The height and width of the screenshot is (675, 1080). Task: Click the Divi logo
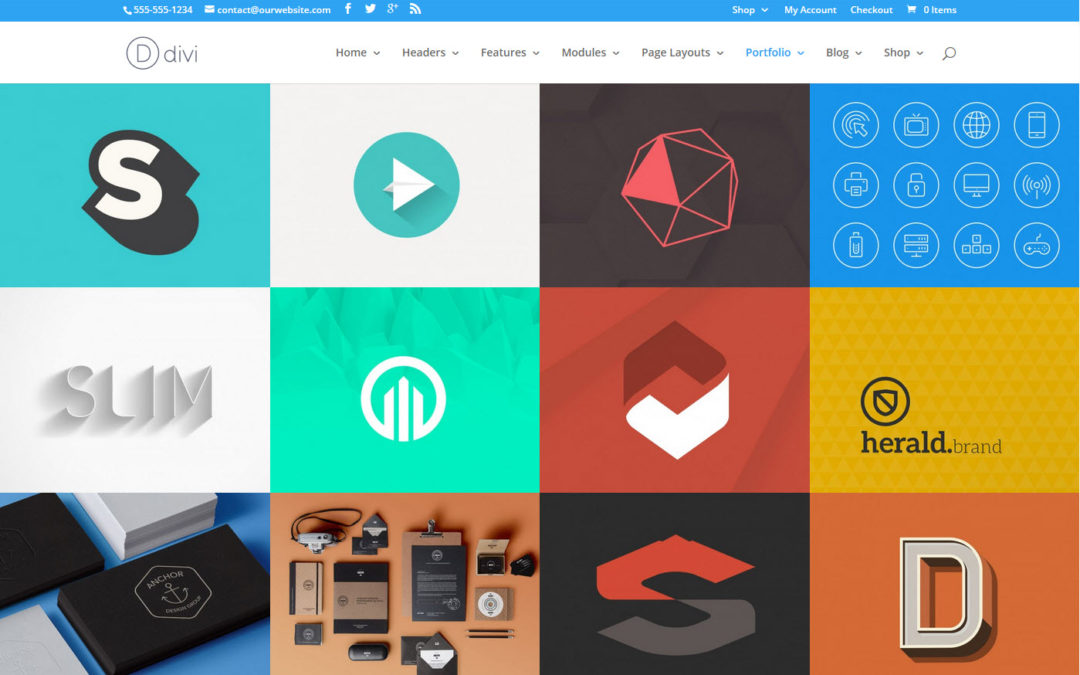click(x=162, y=53)
